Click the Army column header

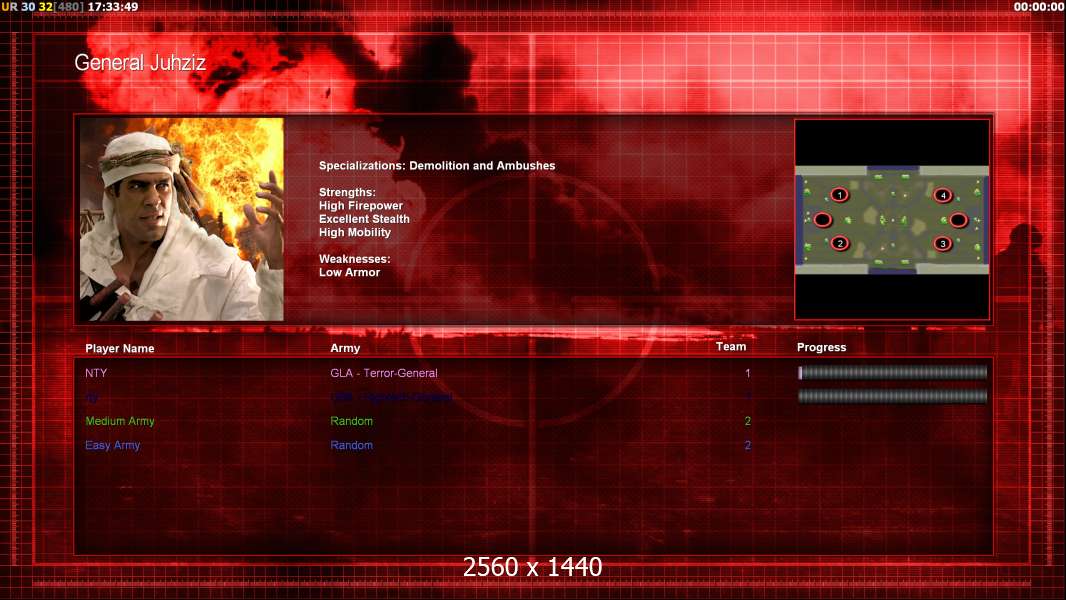[345, 348]
